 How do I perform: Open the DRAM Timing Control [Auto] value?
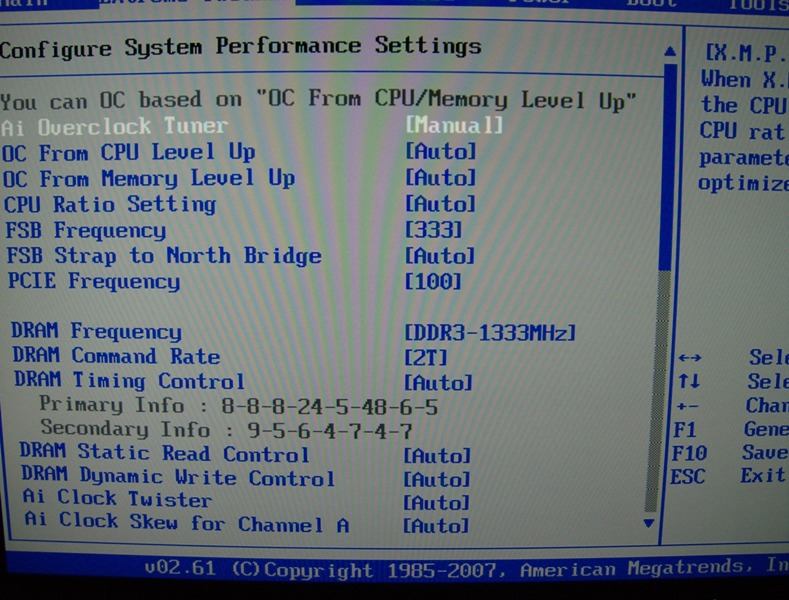438,383
